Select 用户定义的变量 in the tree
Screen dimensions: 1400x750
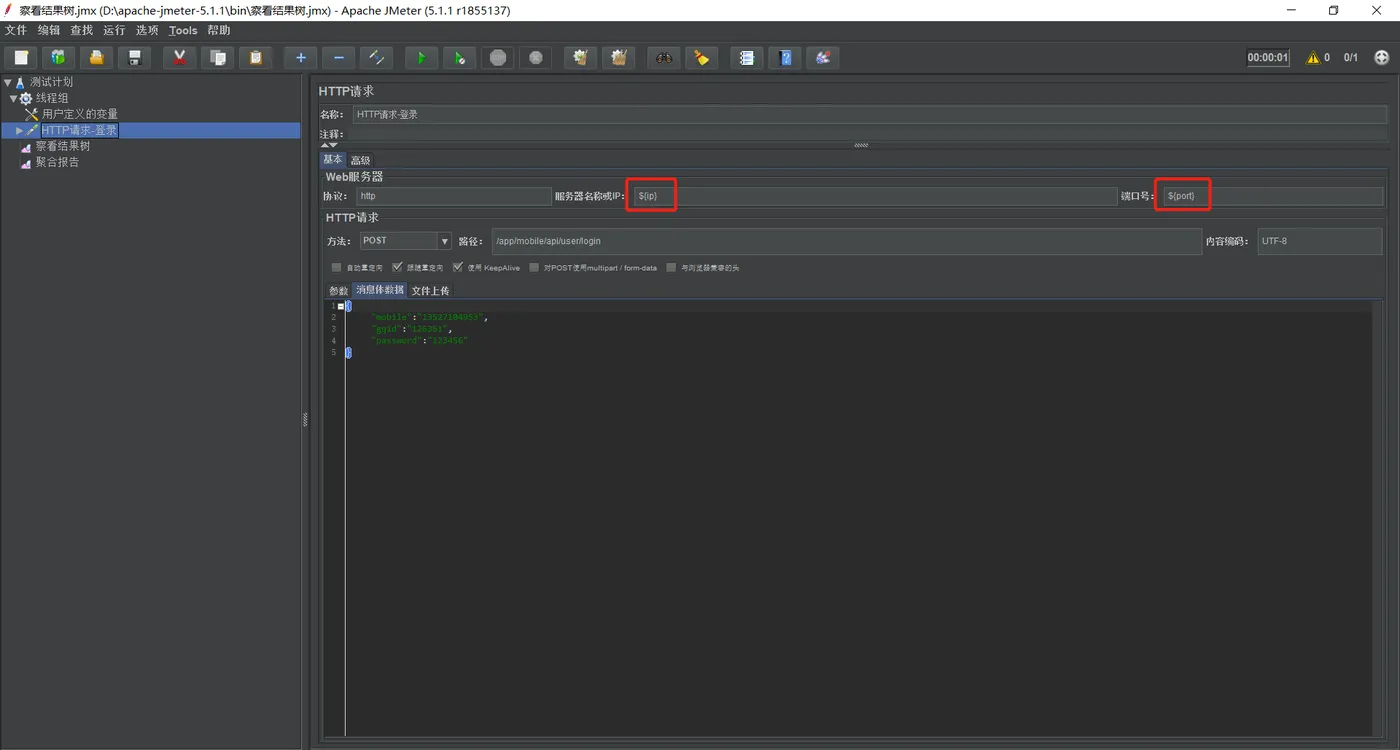pos(79,114)
